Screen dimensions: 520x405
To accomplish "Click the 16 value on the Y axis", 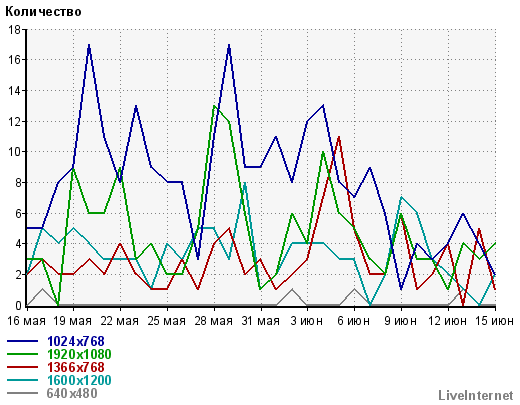I will (15, 60).
